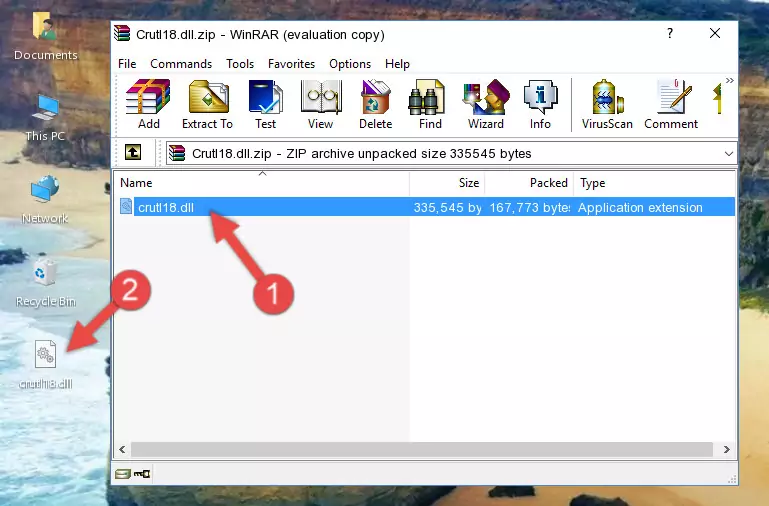Select the Recycle Bin desktop icon
Screen dimensions: 769x506
pos(45,282)
